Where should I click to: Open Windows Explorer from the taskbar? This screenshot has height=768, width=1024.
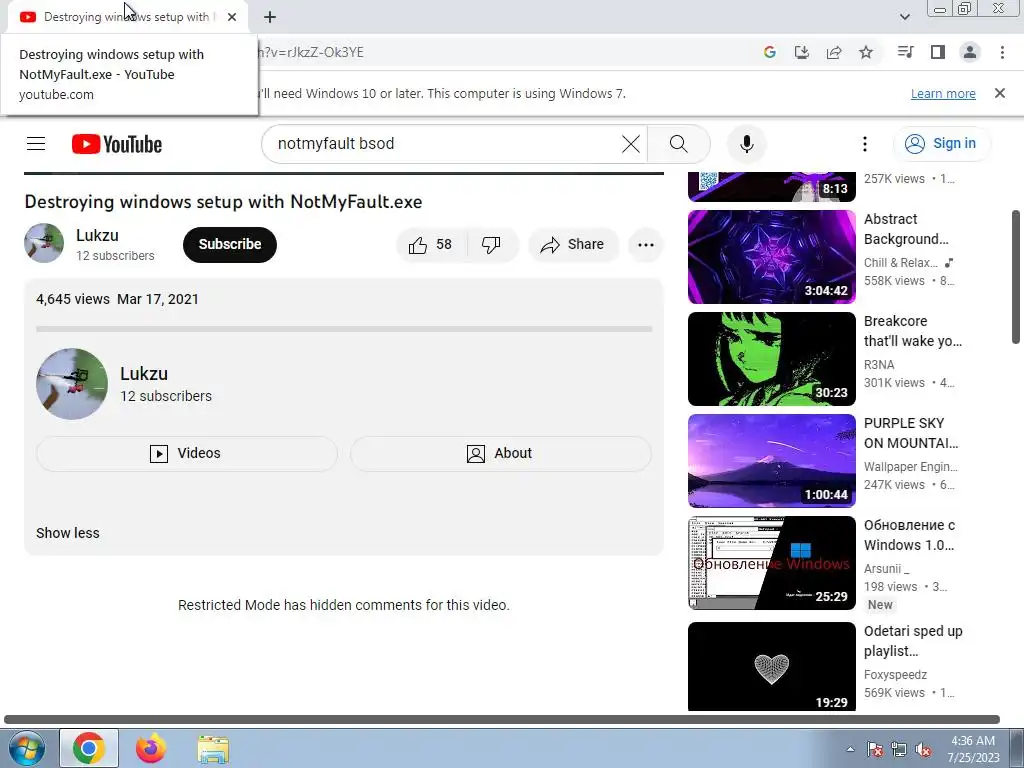click(213, 748)
